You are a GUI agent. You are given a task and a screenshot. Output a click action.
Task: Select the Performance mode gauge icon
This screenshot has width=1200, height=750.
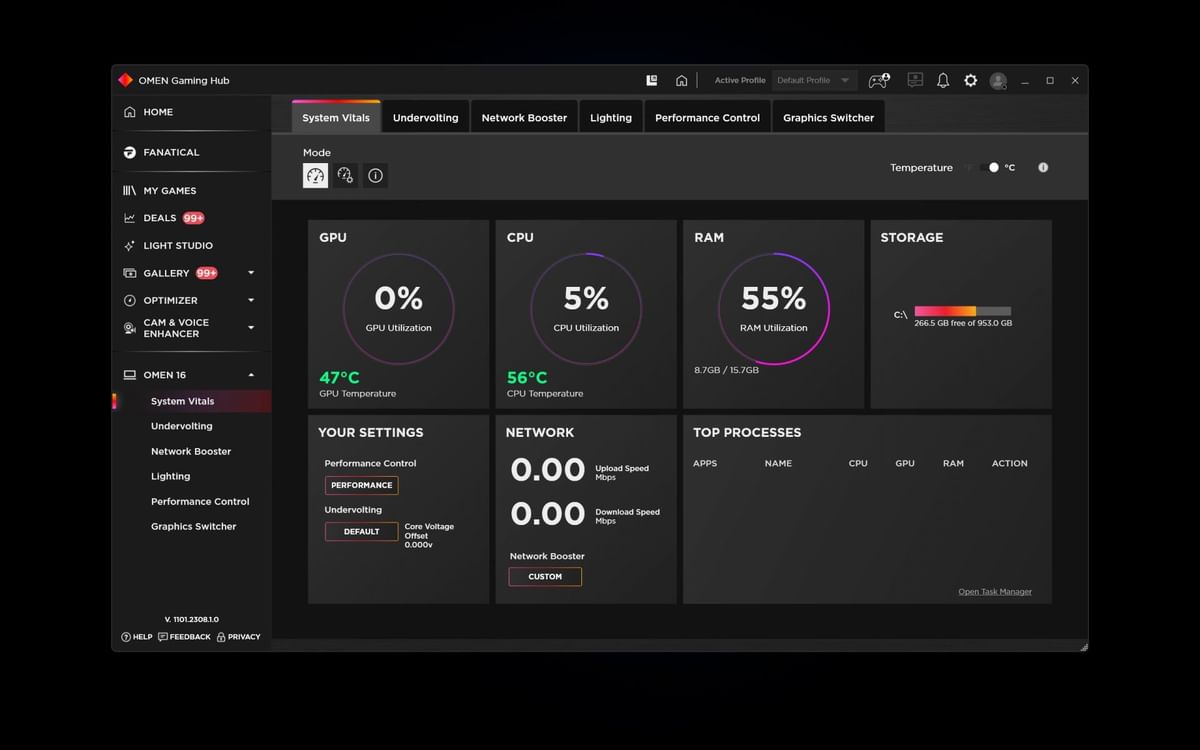coord(315,175)
